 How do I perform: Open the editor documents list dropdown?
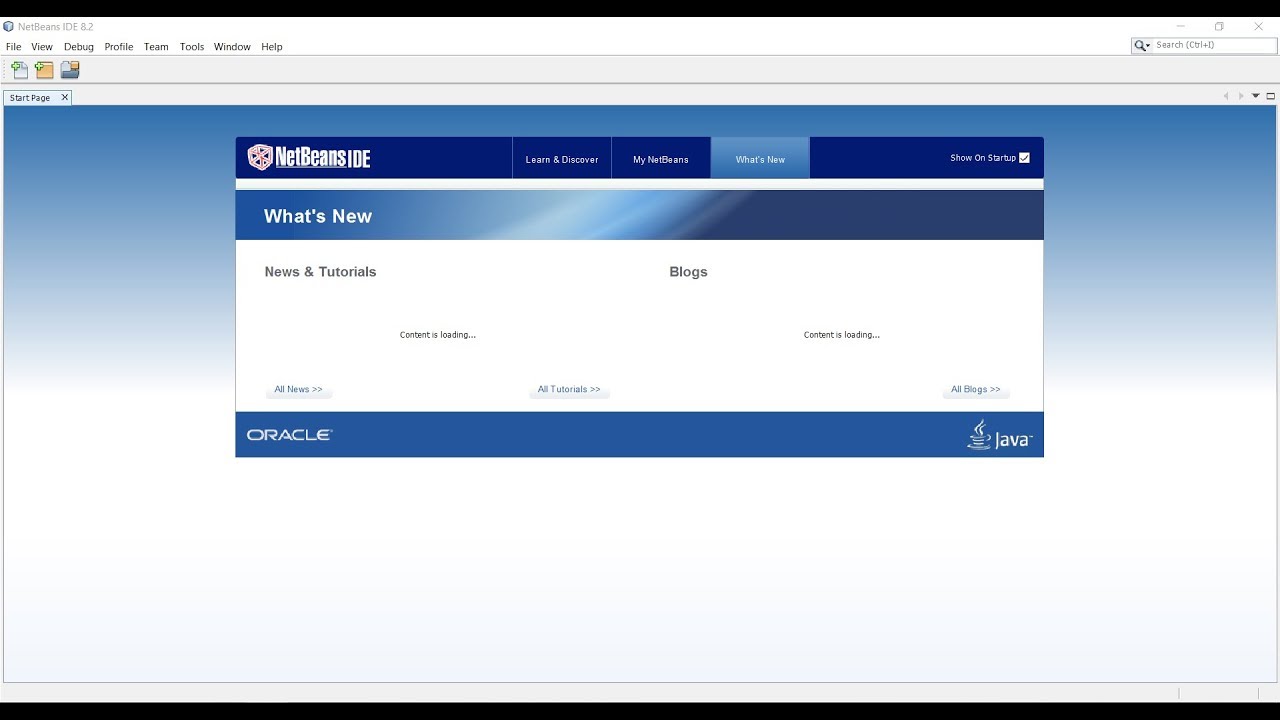[x=1256, y=97]
